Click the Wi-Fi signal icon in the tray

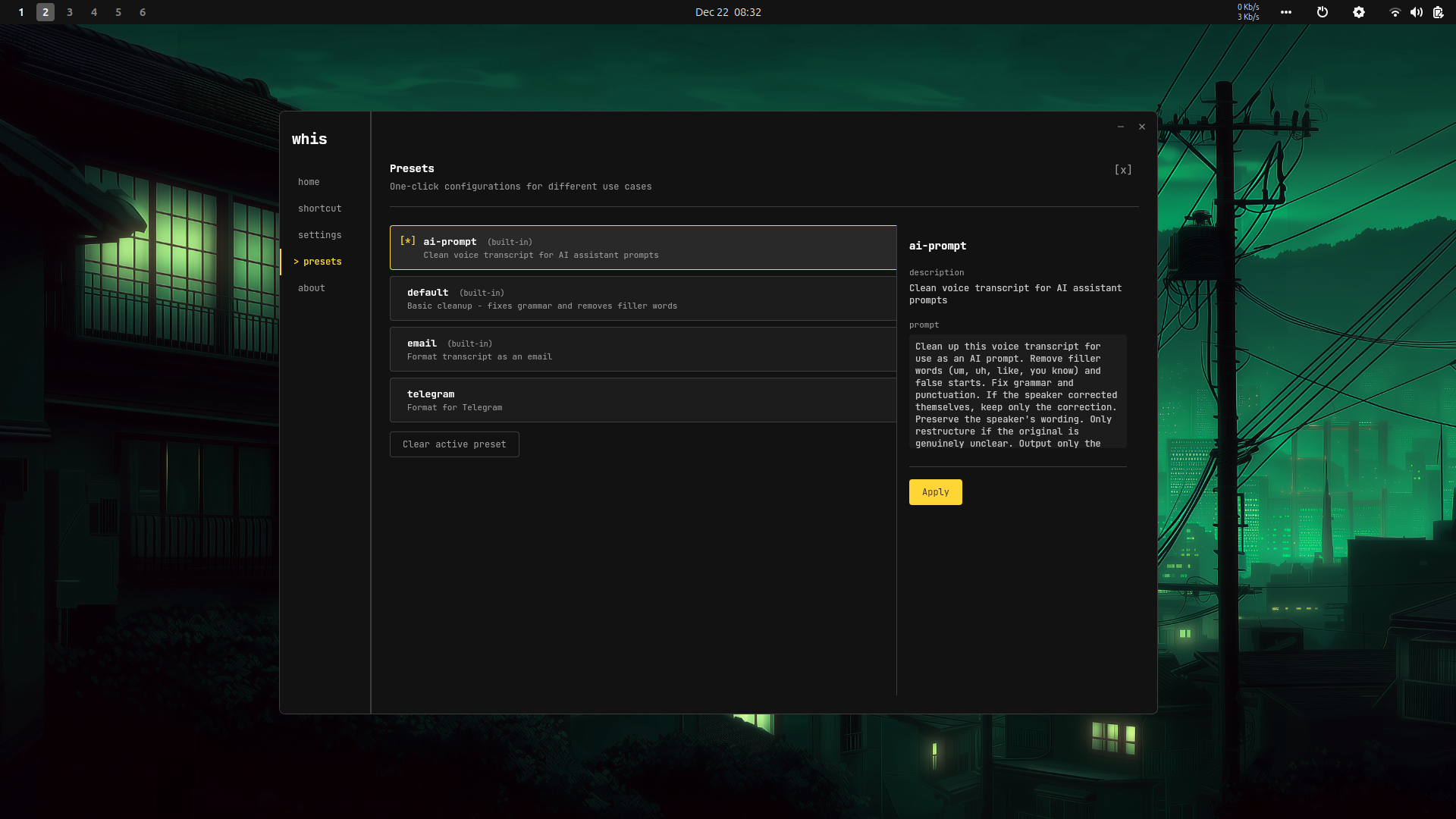click(1395, 12)
